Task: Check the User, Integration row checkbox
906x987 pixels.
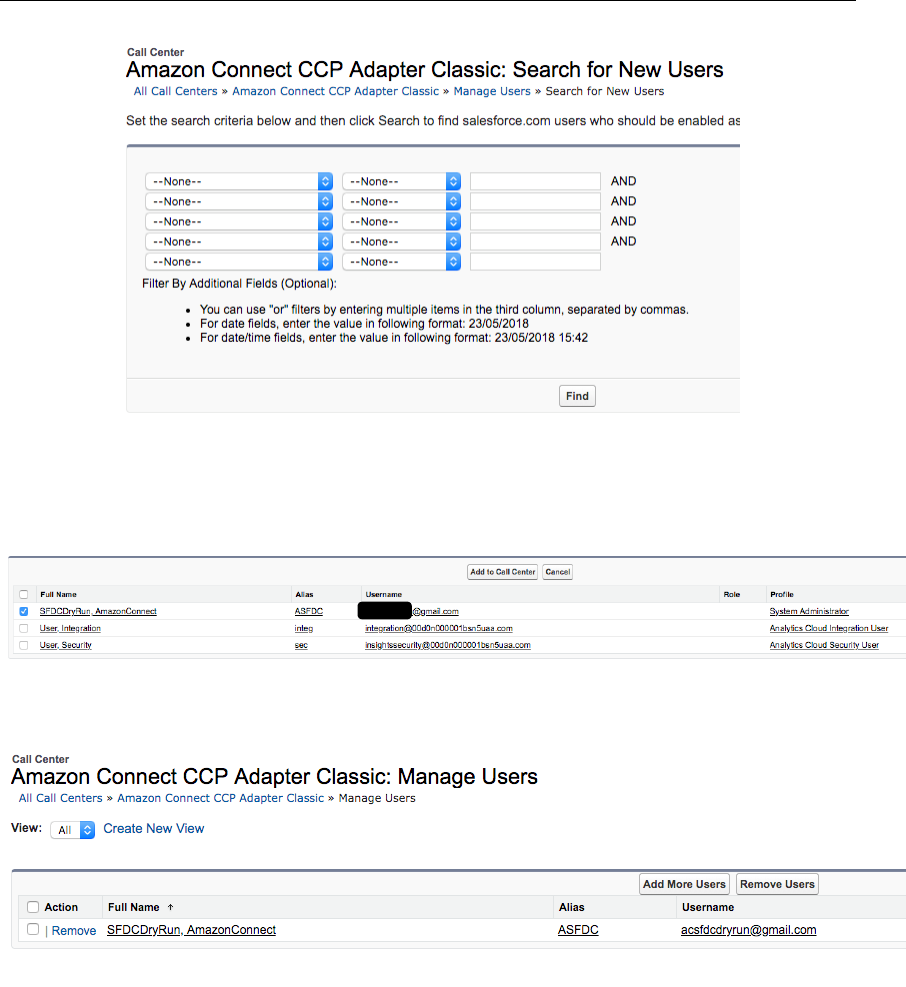Action: 24,628
